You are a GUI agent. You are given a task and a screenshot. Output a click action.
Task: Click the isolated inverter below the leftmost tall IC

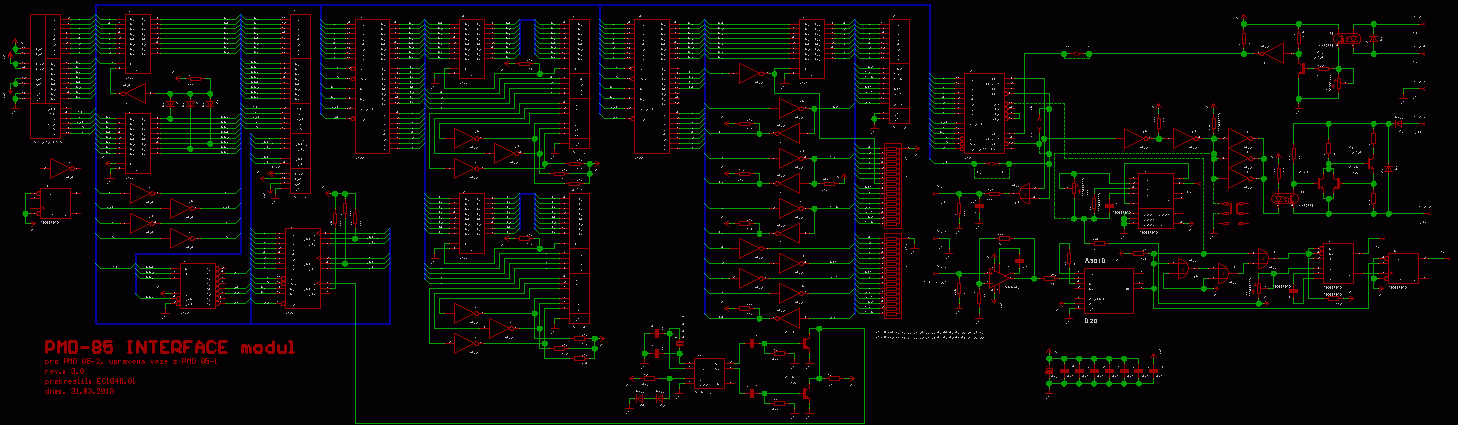pos(62,166)
